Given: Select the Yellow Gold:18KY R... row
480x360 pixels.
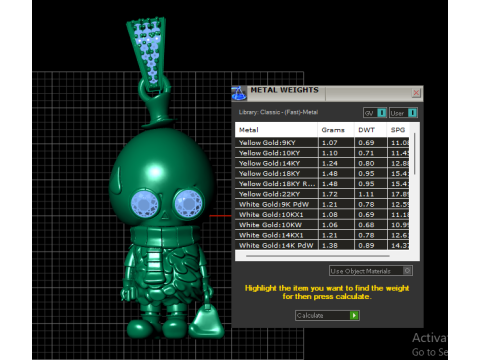Looking at the screenshot, I should (x=322, y=184).
